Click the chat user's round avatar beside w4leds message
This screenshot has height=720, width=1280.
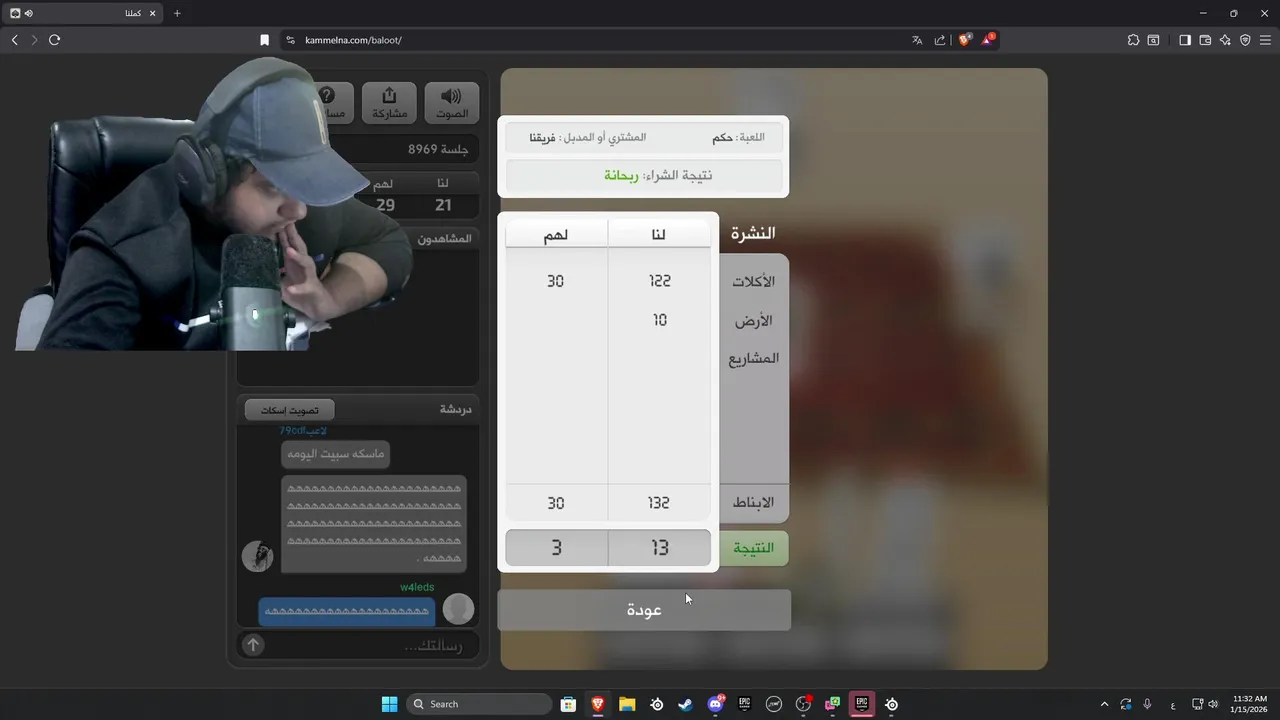(458, 608)
